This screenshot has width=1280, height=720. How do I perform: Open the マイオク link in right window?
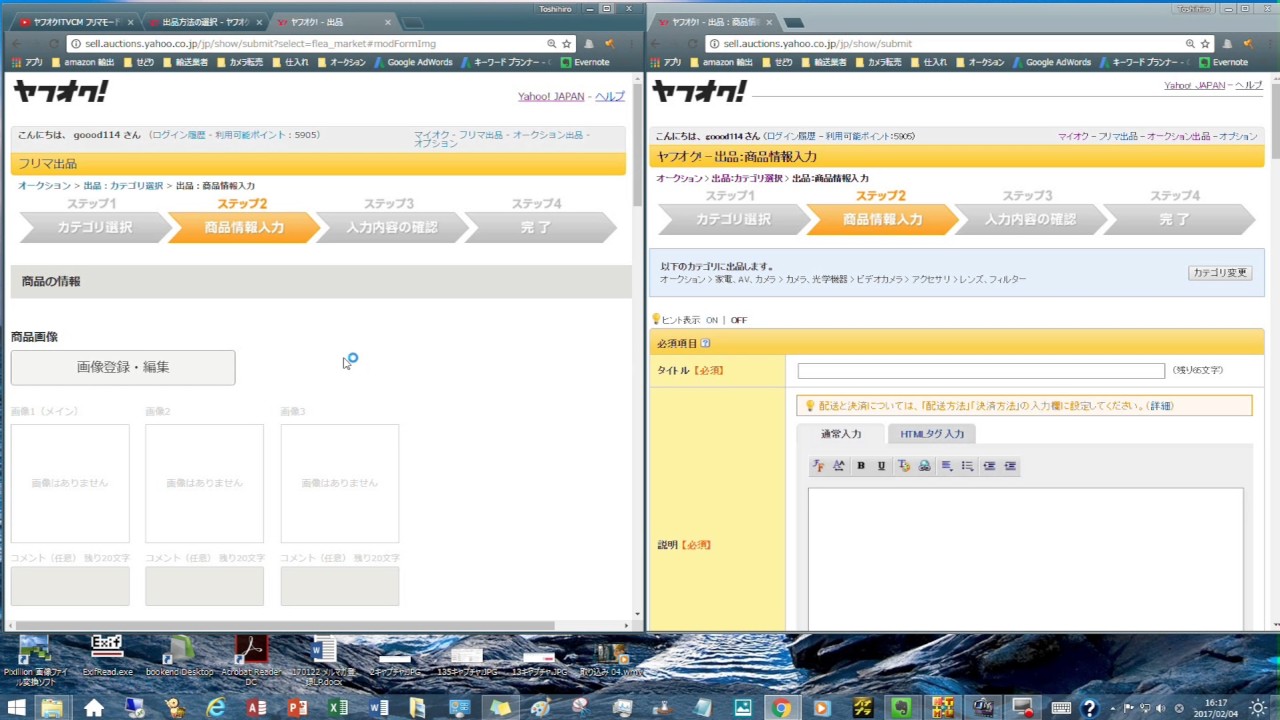(x=1073, y=136)
